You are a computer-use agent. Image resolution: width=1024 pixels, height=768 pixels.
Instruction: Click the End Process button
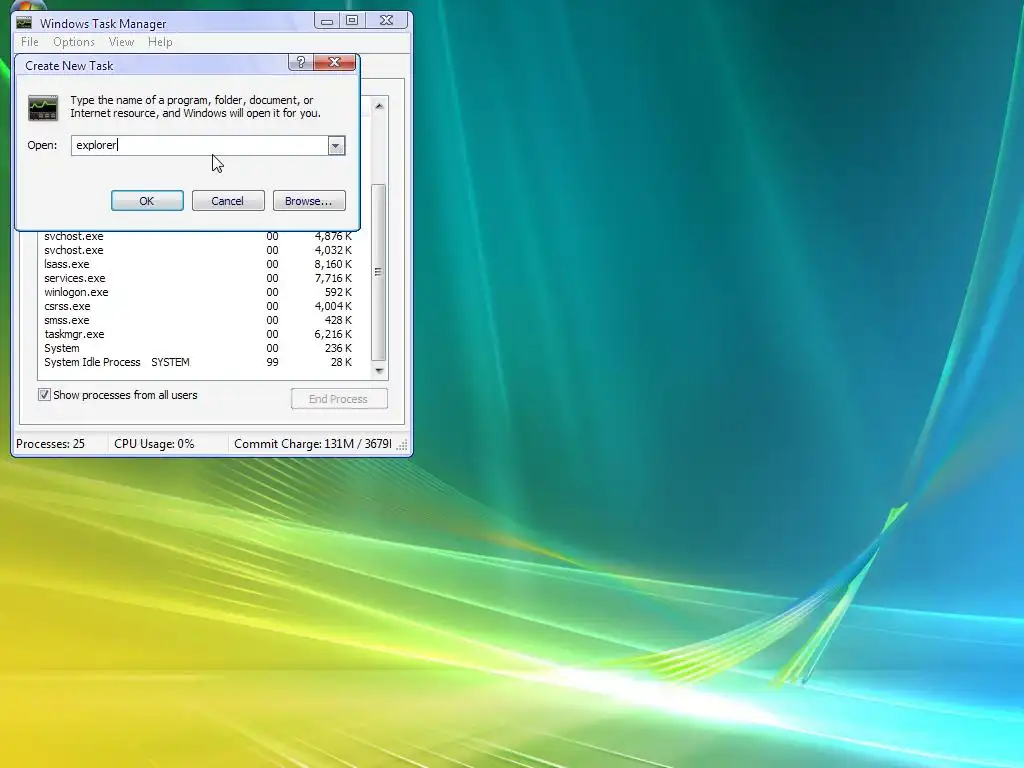tap(339, 398)
